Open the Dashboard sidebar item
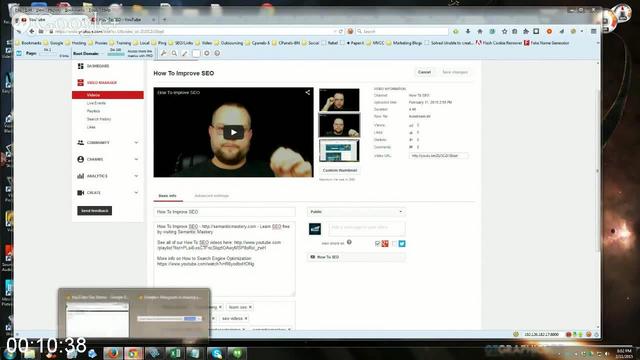 98,66
